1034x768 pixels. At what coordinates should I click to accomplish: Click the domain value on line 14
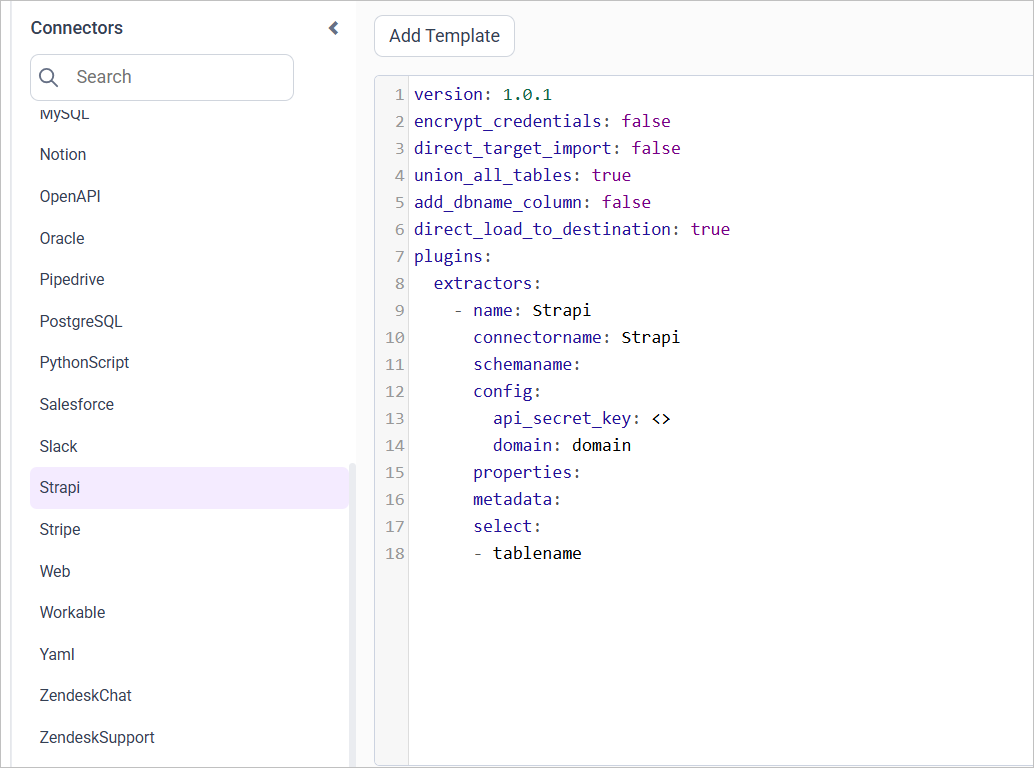pyautogui.click(x=601, y=445)
